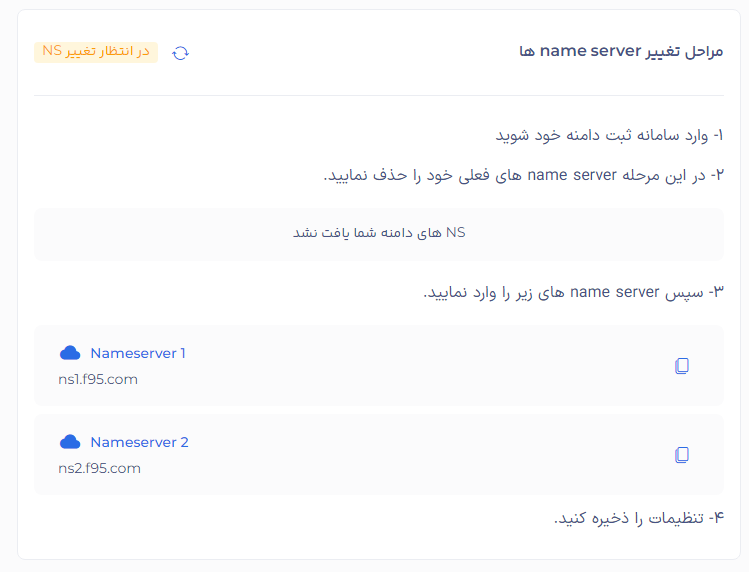Image resolution: width=749 pixels, height=572 pixels.
Task: Click the ns1.f95.com address text
Action: pyautogui.click(x=98, y=379)
